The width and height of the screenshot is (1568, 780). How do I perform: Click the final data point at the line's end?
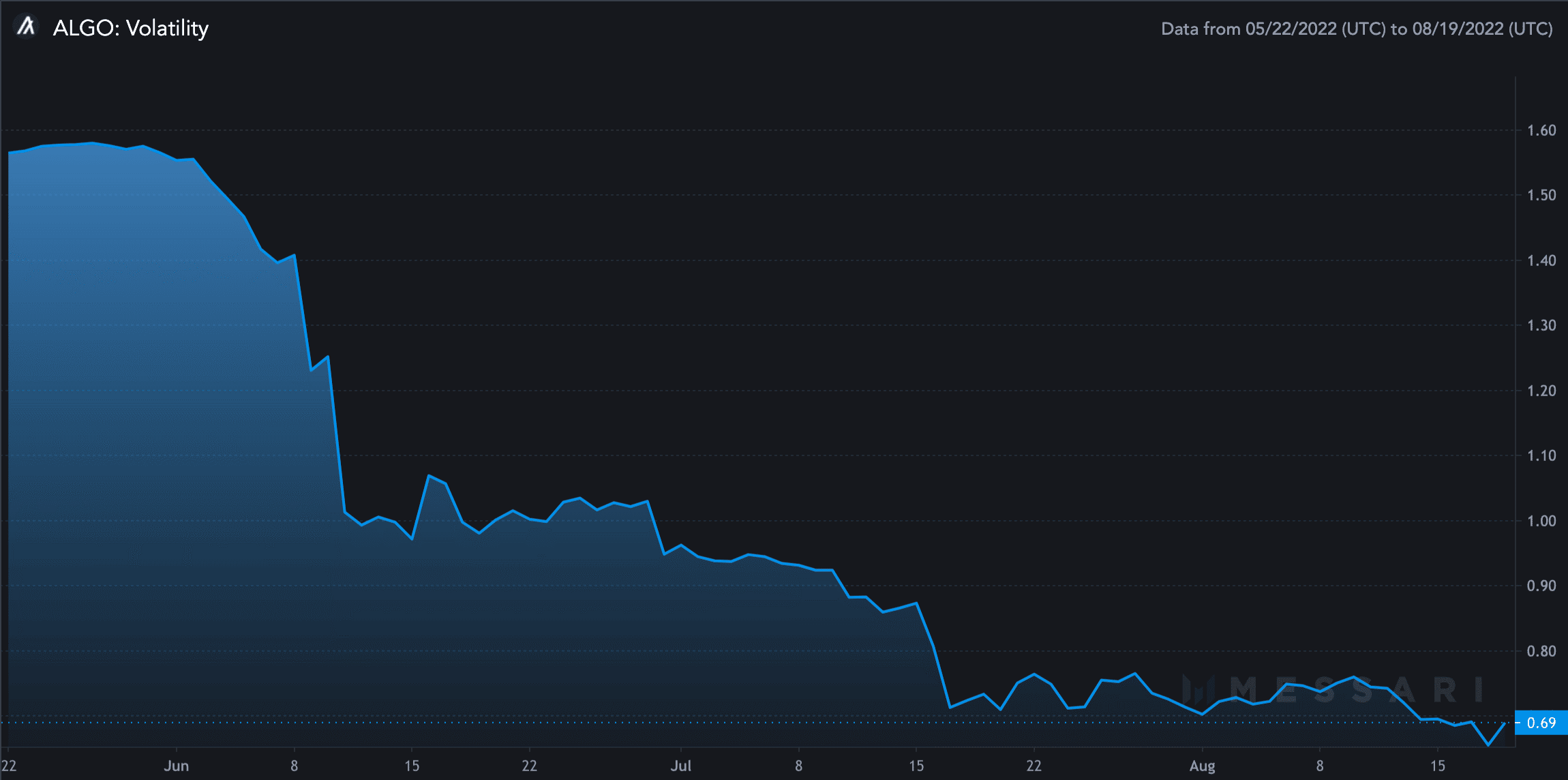pos(1505,723)
